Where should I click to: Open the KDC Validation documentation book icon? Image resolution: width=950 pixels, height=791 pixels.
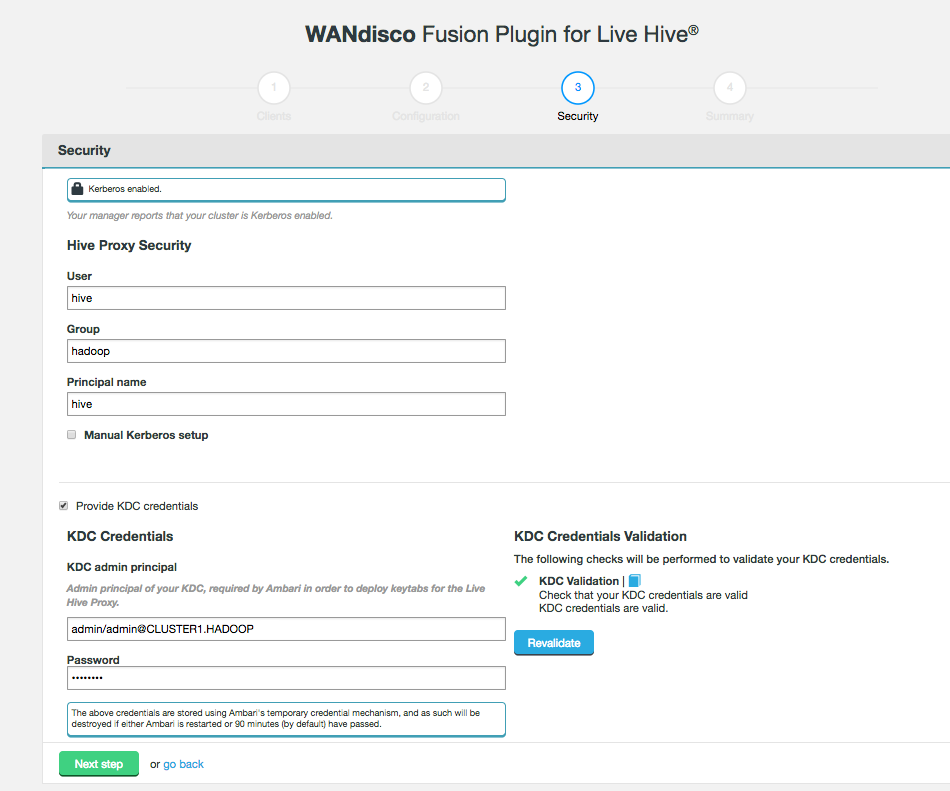coord(634,581)
